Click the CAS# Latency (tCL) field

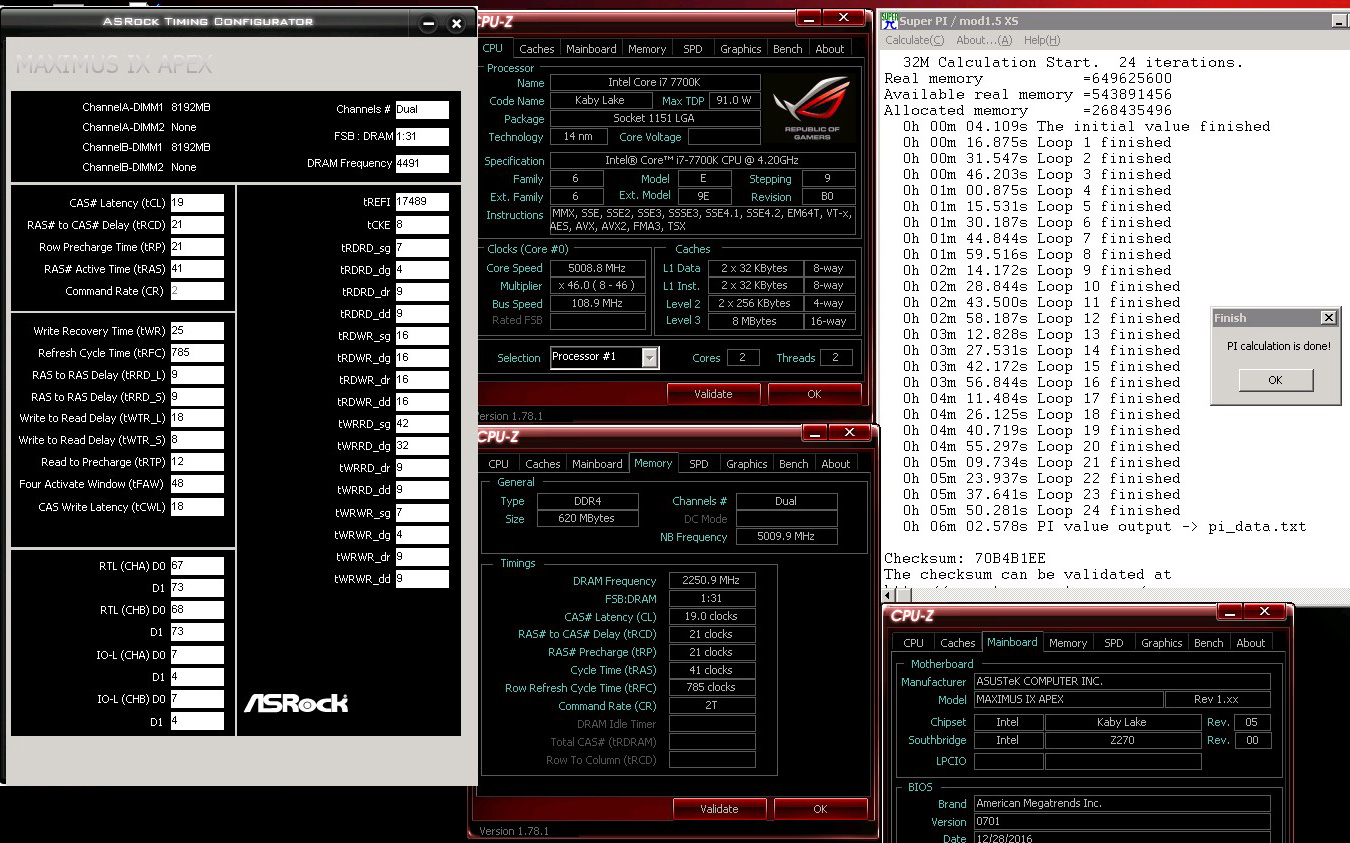point(197,203)
